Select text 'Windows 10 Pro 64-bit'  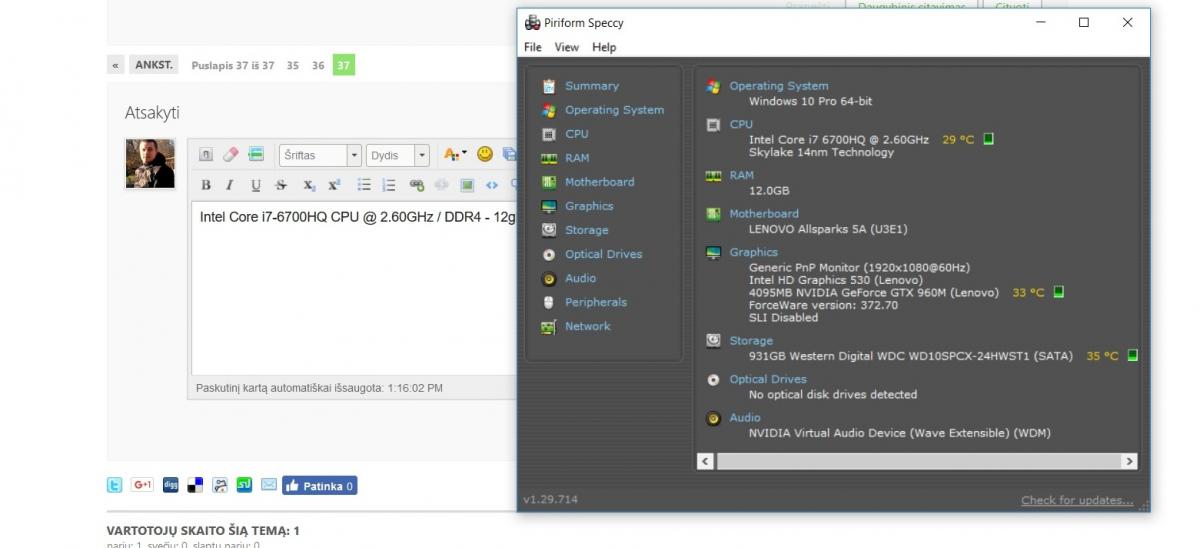810,101
